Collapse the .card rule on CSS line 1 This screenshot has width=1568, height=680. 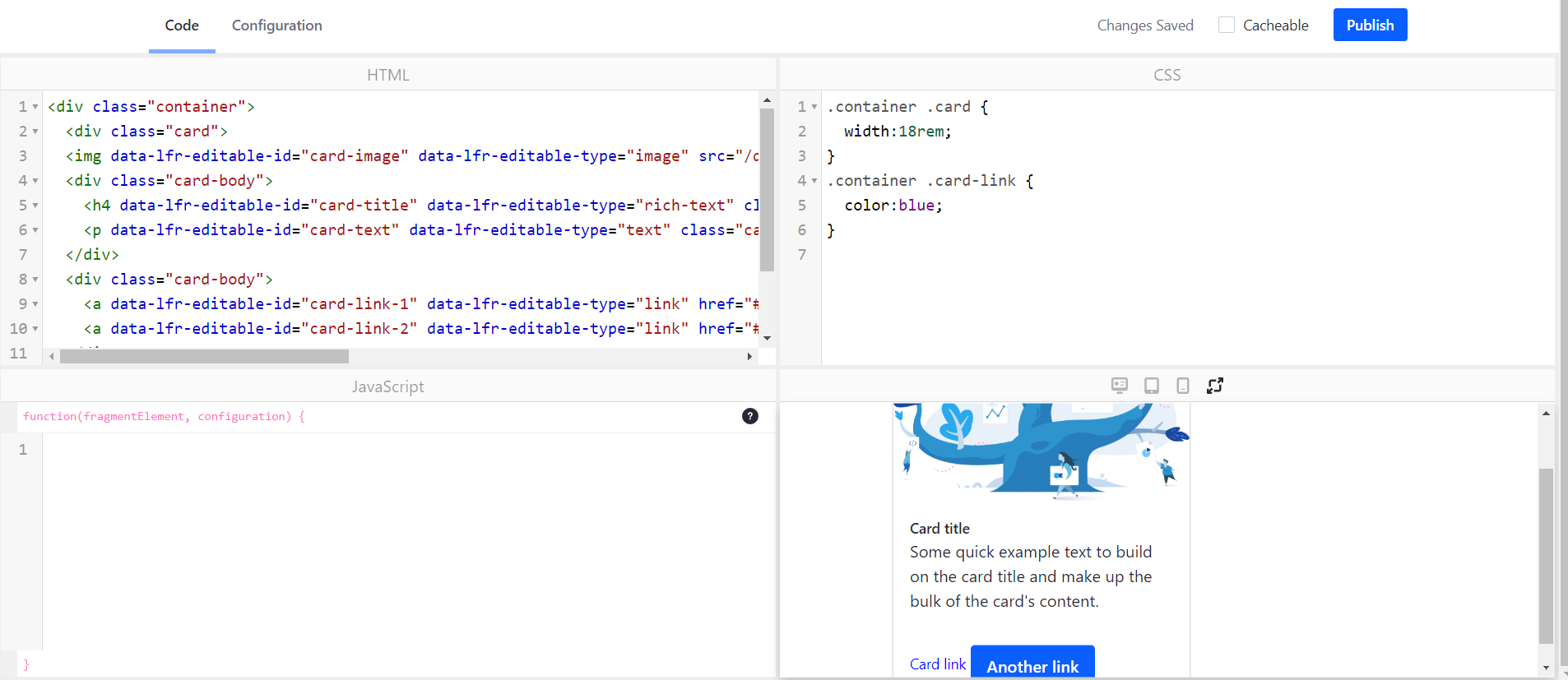pyautogui.click(x=814, y=107)
